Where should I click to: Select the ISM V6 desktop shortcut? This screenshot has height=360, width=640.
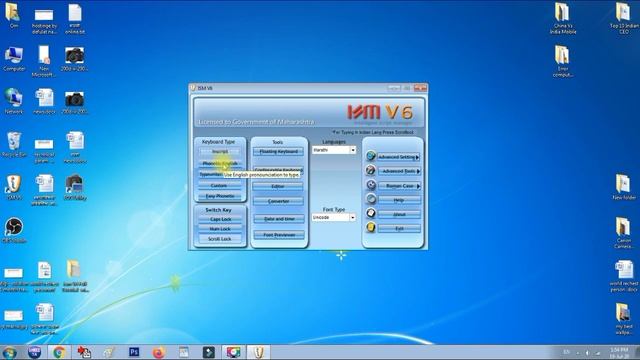[13, 187]
